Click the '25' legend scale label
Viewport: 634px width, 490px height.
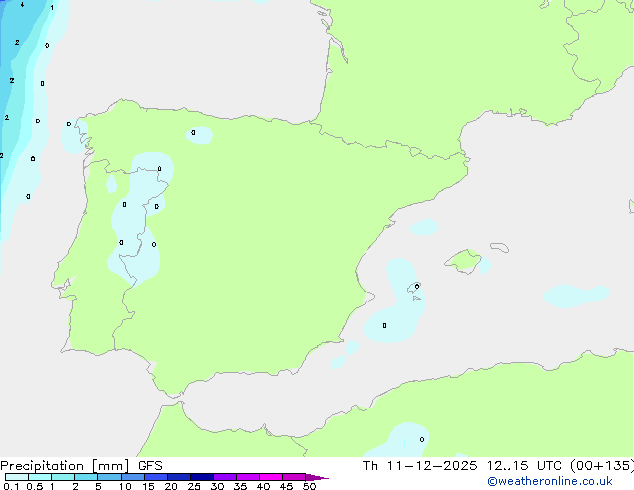(x=194, y=486)
